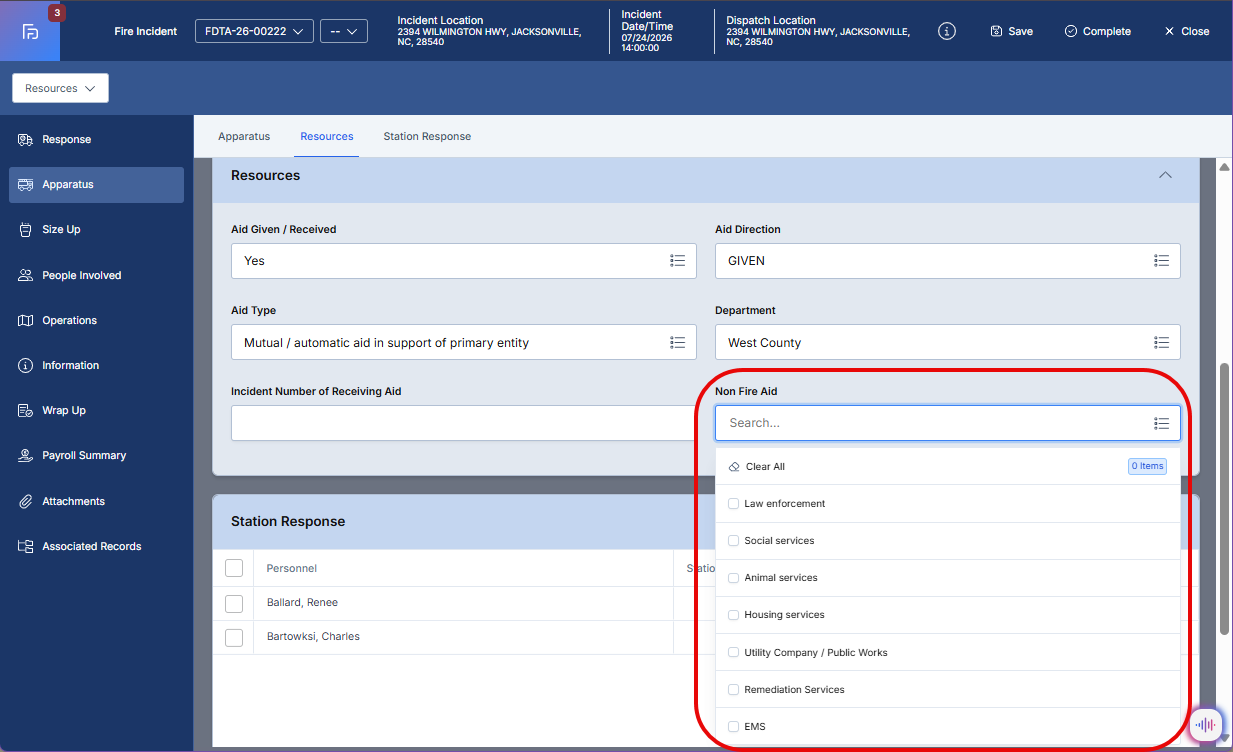The width and height of the screenshot is (1233, 752).
Task: Click the Size Up sidebar icon
Action: click(x=26, y=230)
